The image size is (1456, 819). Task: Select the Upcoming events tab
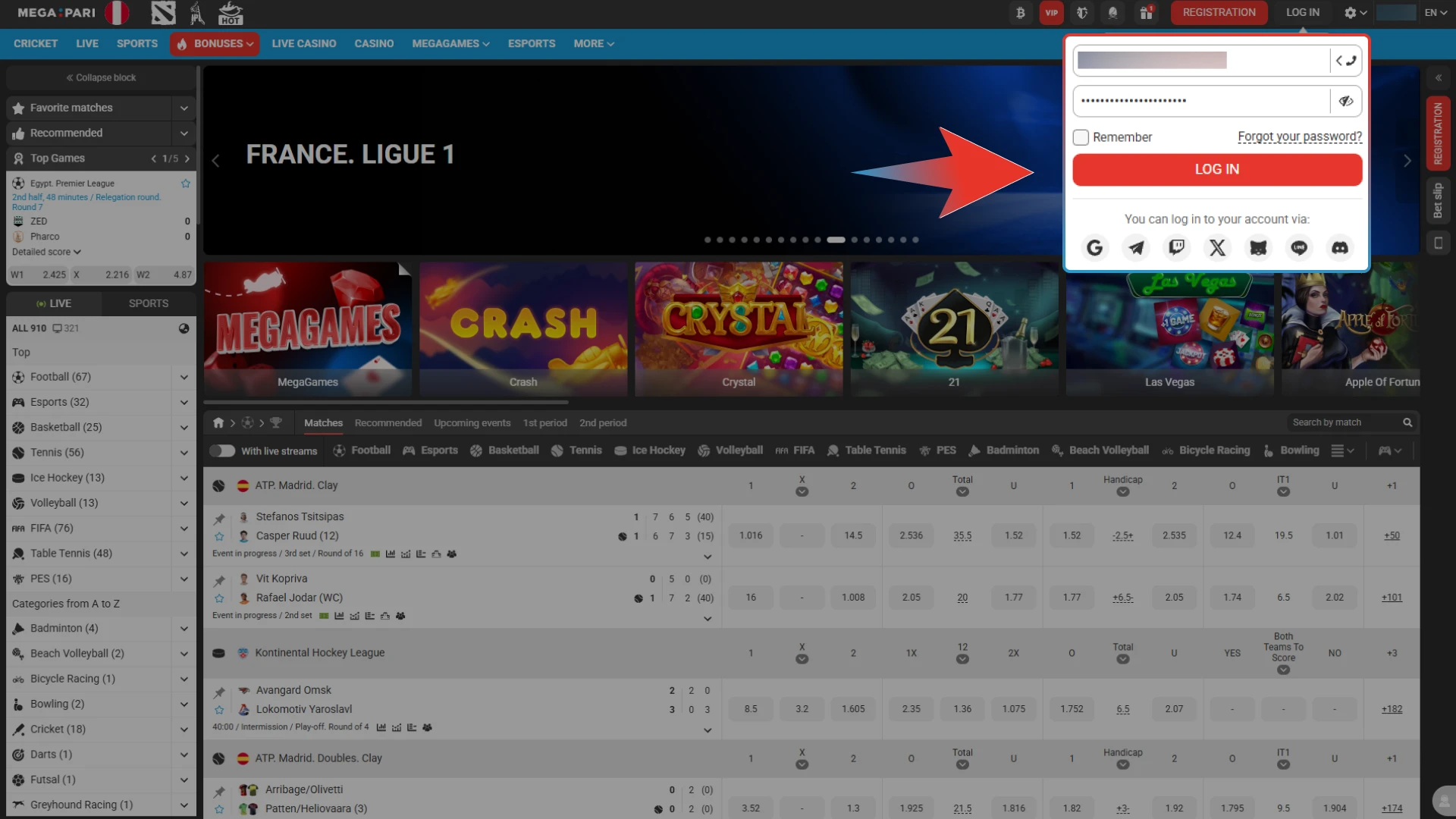point(472,423)
